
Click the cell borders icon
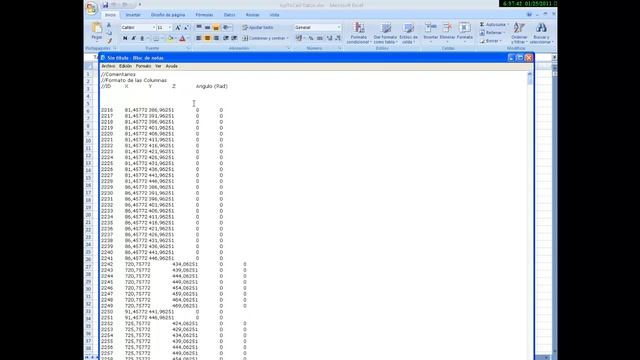point(156,38)
